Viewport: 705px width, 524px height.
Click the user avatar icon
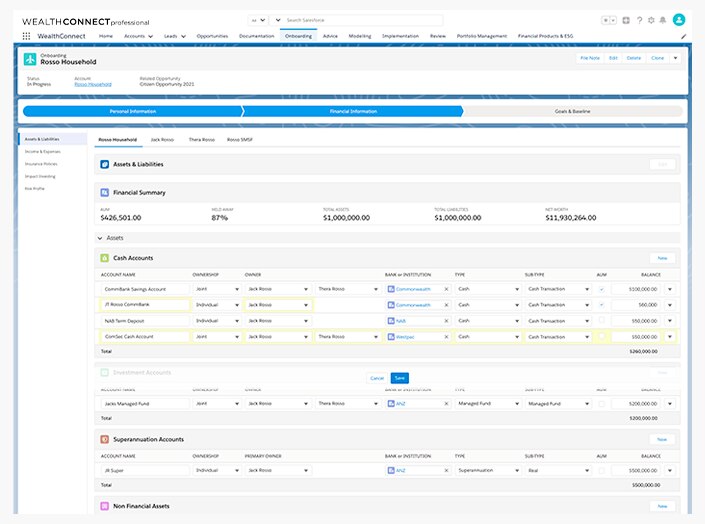pos(678,20)
